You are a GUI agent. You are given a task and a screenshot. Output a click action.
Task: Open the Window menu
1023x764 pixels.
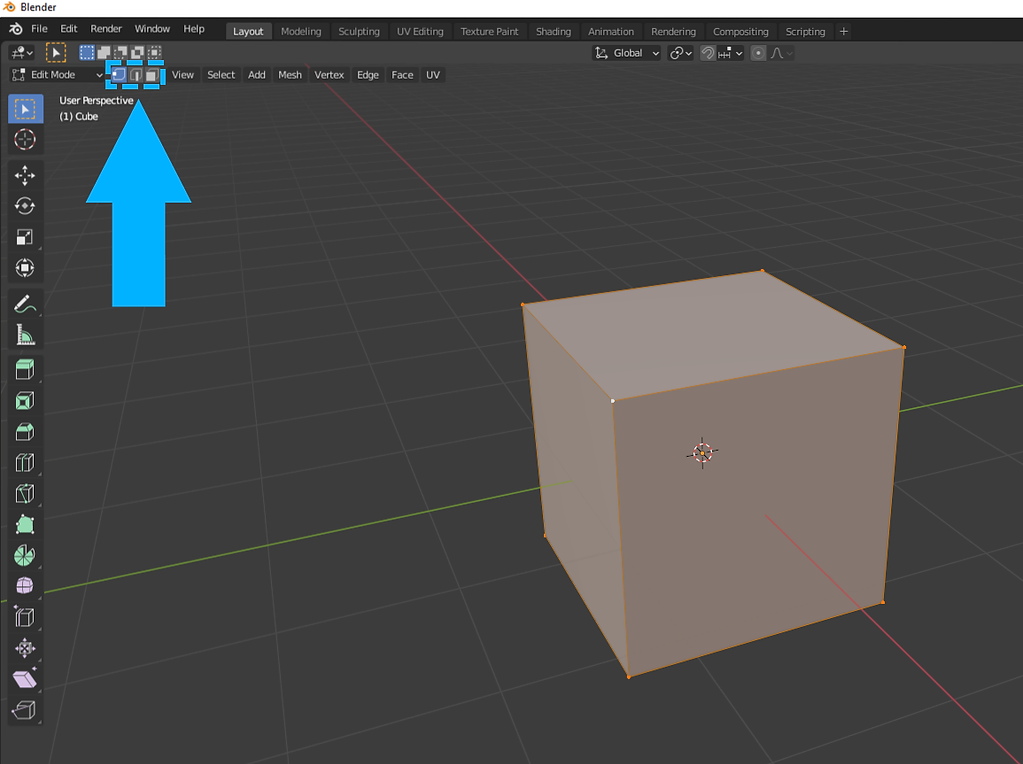[x=152, y=29]
